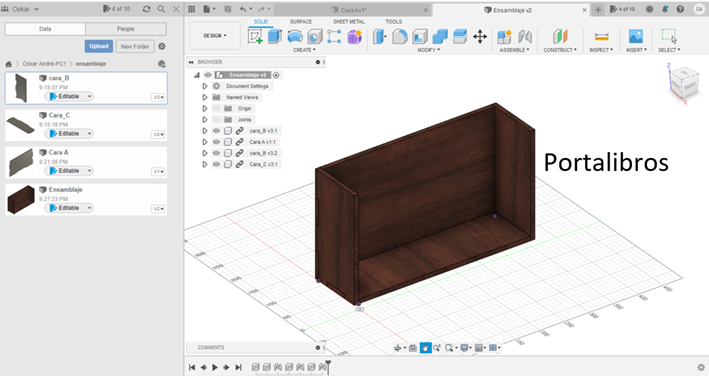Open the ASSEMBLE menu dropdown
Screen dimensions: 709x376
click(x=514, y=50)
